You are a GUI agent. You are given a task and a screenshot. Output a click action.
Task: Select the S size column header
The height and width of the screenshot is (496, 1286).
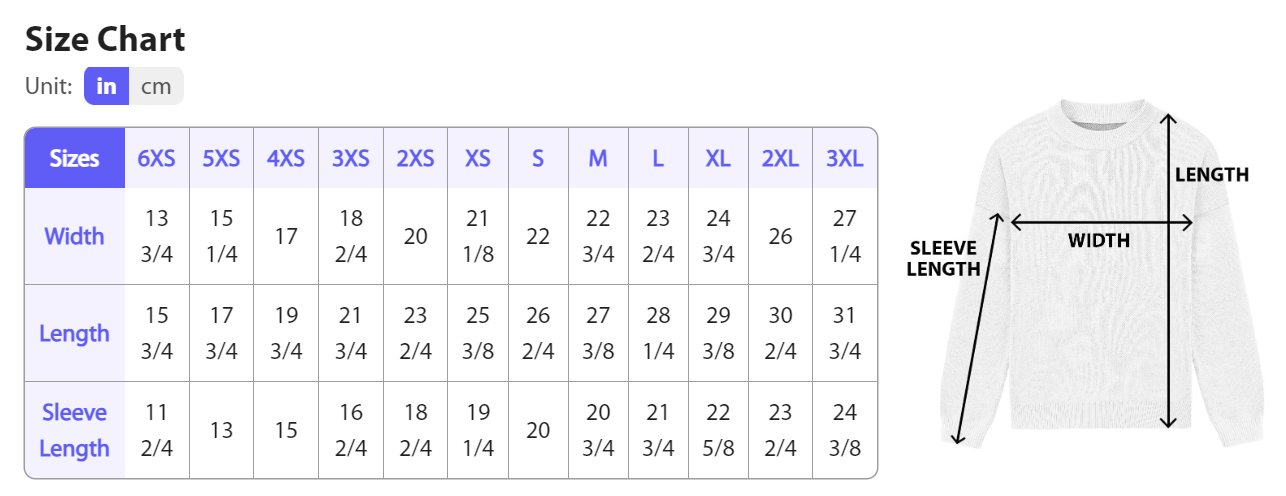[538, 158]
